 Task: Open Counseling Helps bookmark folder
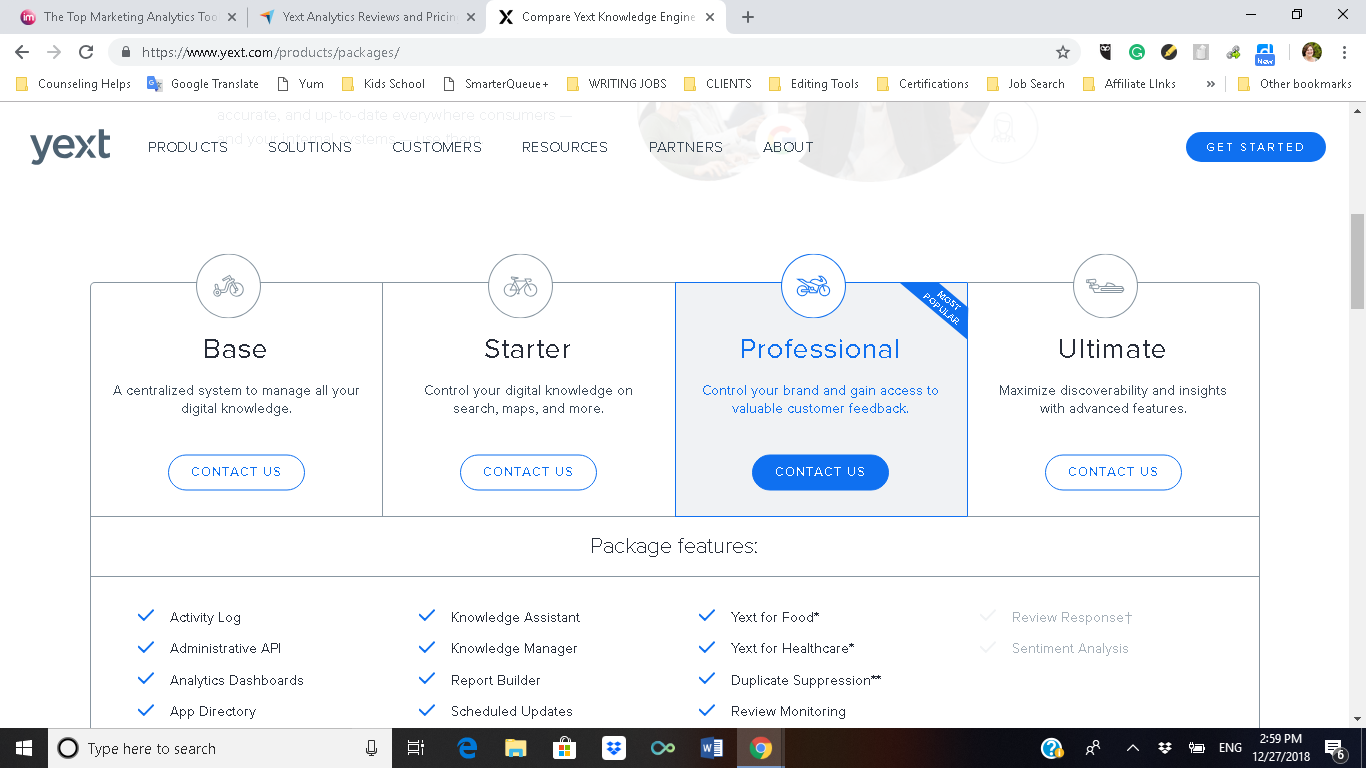click(x=73, y=84)
